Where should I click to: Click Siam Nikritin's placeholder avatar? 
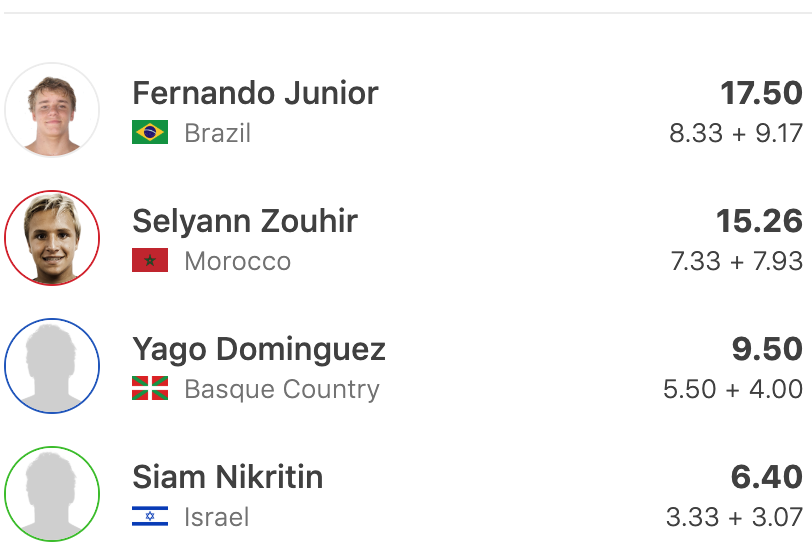pyautogui.click(x=52, y=494)
